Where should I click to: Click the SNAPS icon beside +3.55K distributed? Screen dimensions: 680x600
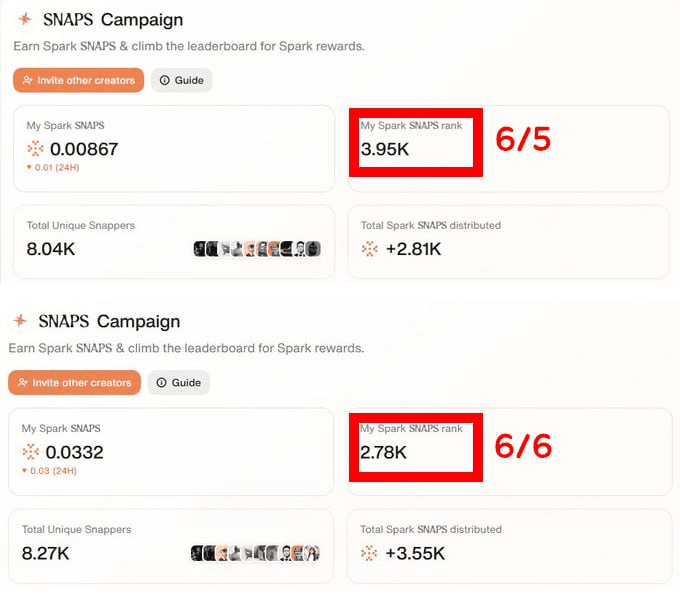pyautogui.click(x=369, y=553)
